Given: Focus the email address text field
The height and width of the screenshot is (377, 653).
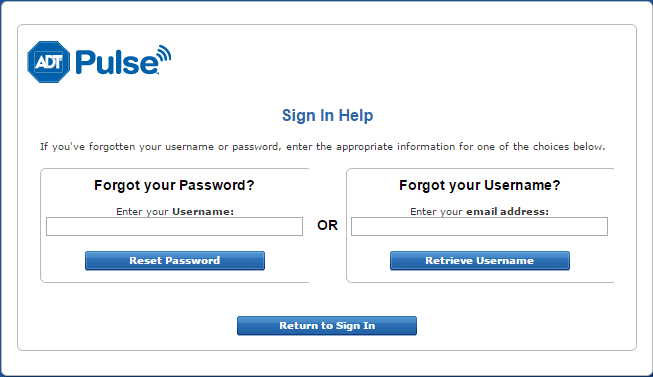Looking at the screenshot, I should coord(479,227).
